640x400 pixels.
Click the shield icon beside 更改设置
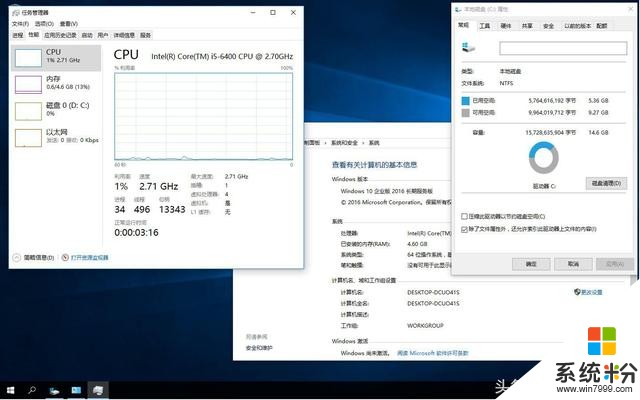(x=577, y=292)
